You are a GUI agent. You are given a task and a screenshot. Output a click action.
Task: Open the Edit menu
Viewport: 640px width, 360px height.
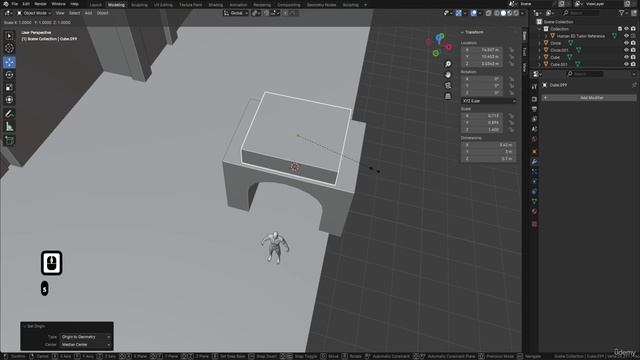(26, 4)
